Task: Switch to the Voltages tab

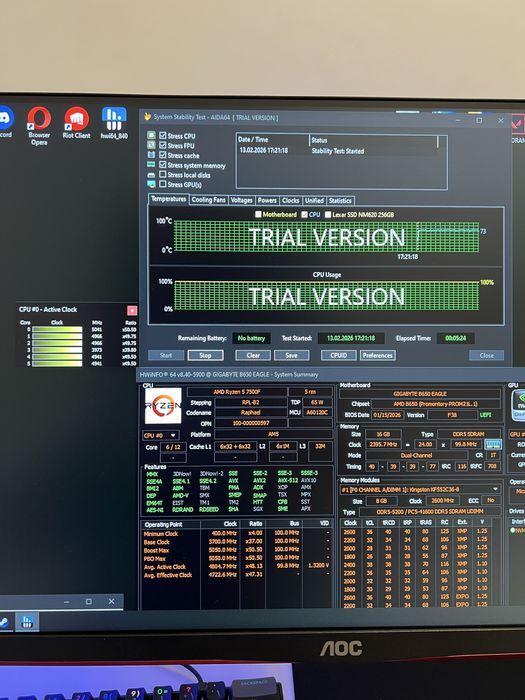Action: click(x=242, y=200)
